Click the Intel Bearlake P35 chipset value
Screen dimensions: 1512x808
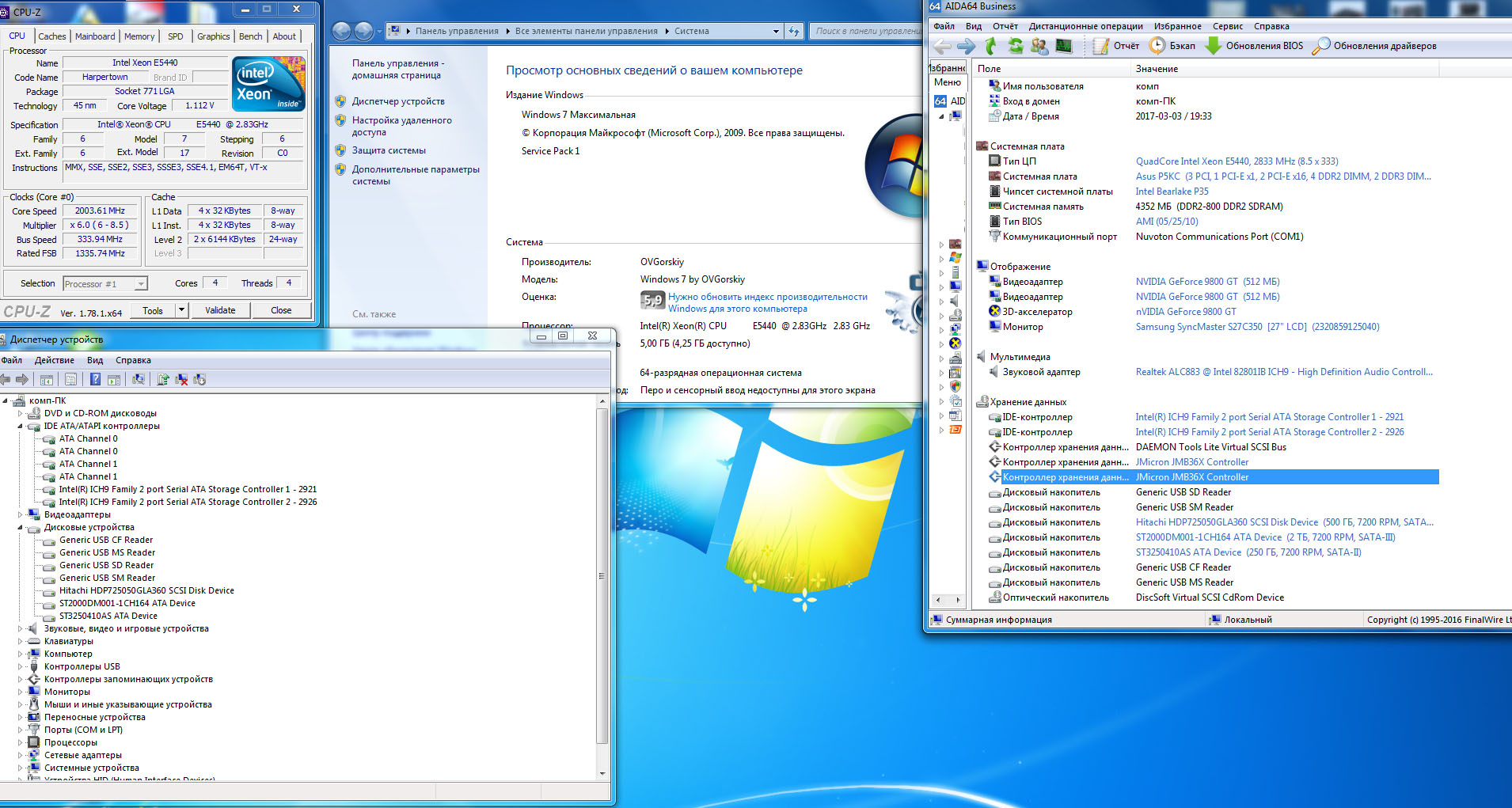pyautogui.click(x=1172, y=192)
